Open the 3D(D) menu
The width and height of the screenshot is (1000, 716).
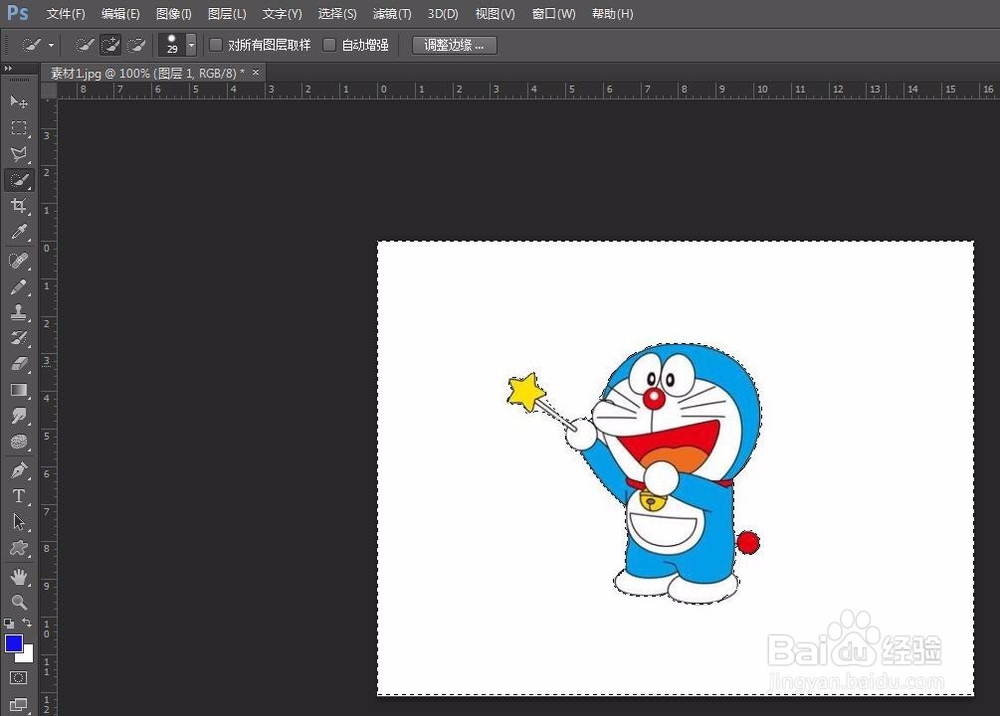pyautogui.click(x=443, y=13)
